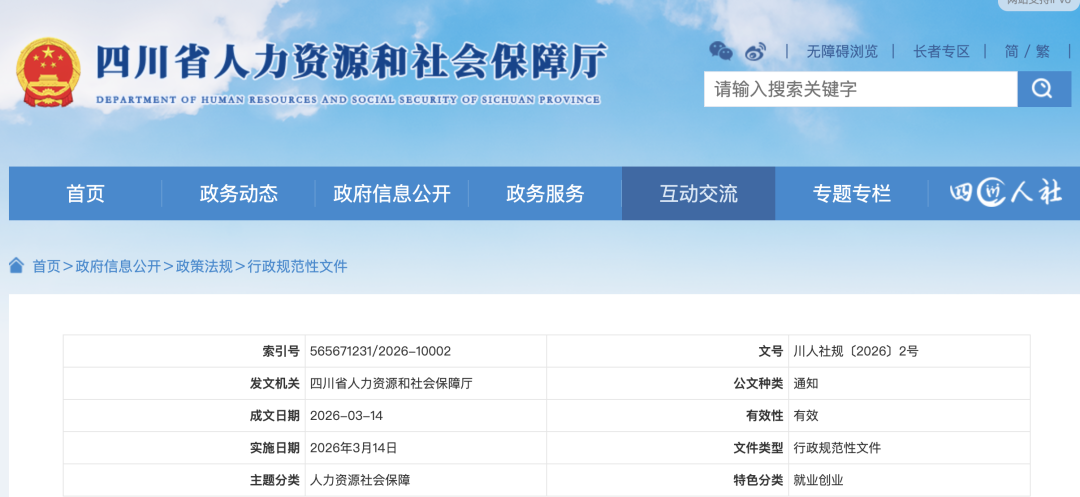This screenshot has height=497, width=1080.
Task: Click the search magnifier button
Action: [x=1044, y=89]
